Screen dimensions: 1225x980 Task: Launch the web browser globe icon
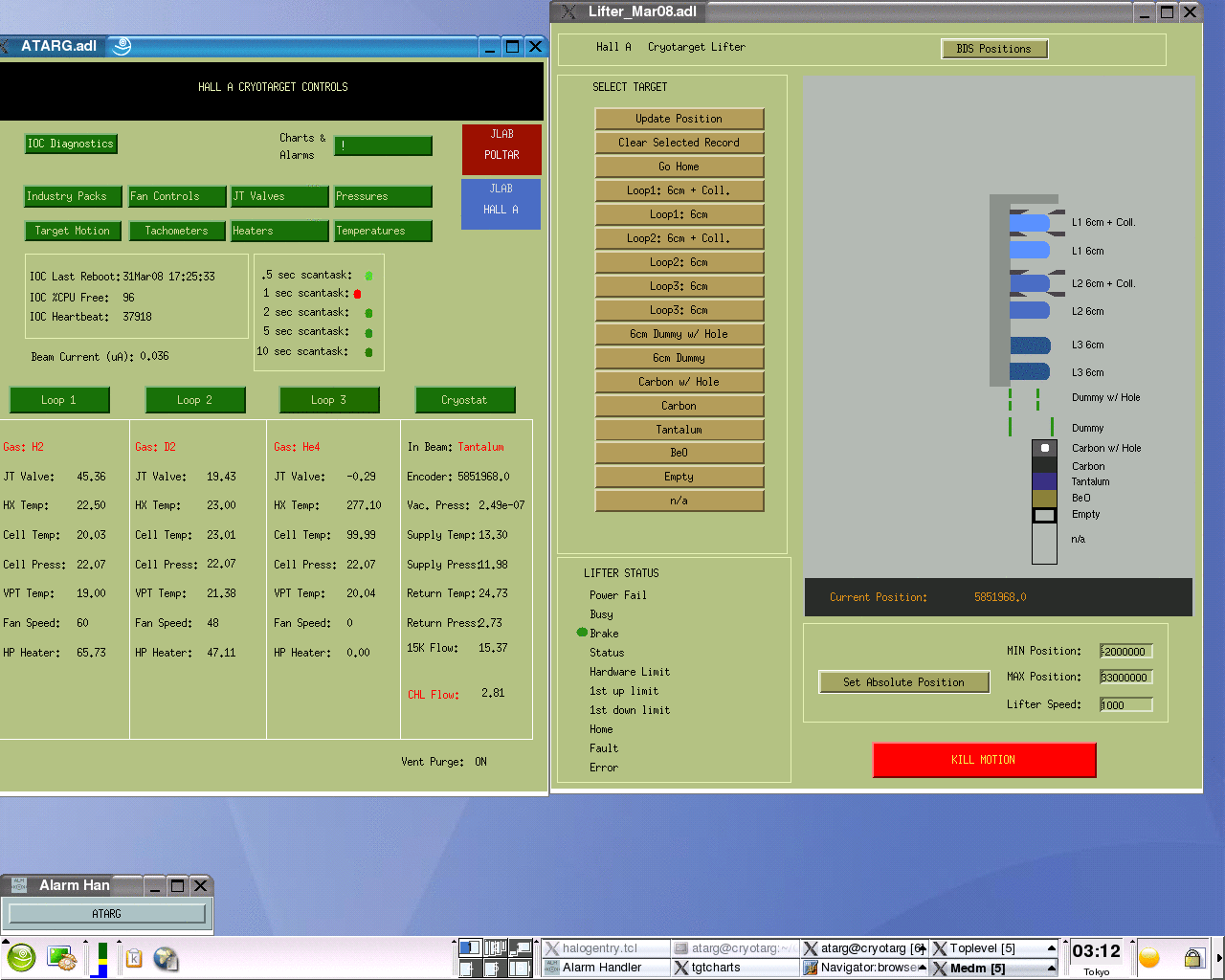[x=166, y=958]
